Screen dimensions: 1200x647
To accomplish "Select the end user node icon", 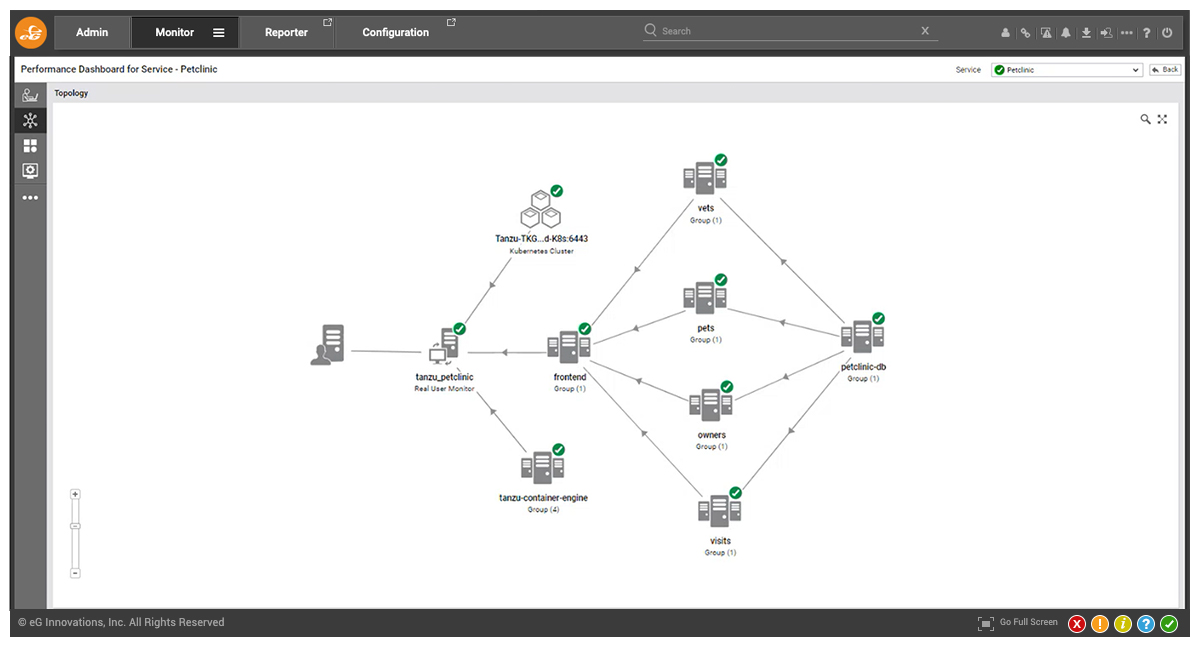I will [x=328, y=345].
